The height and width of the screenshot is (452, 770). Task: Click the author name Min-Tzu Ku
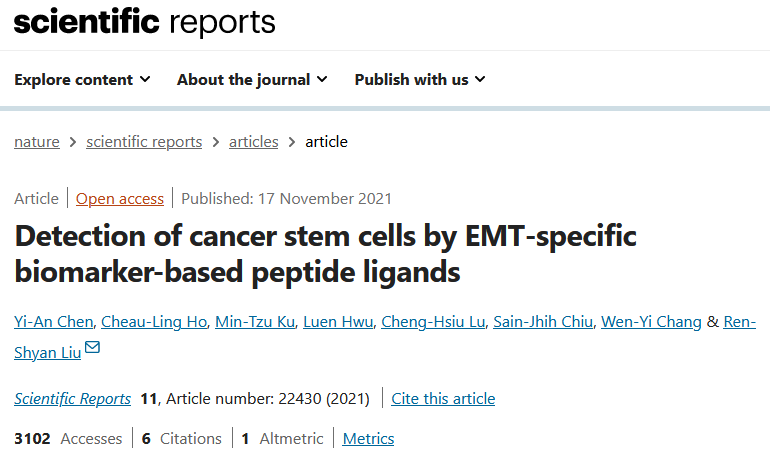point(255,322)
